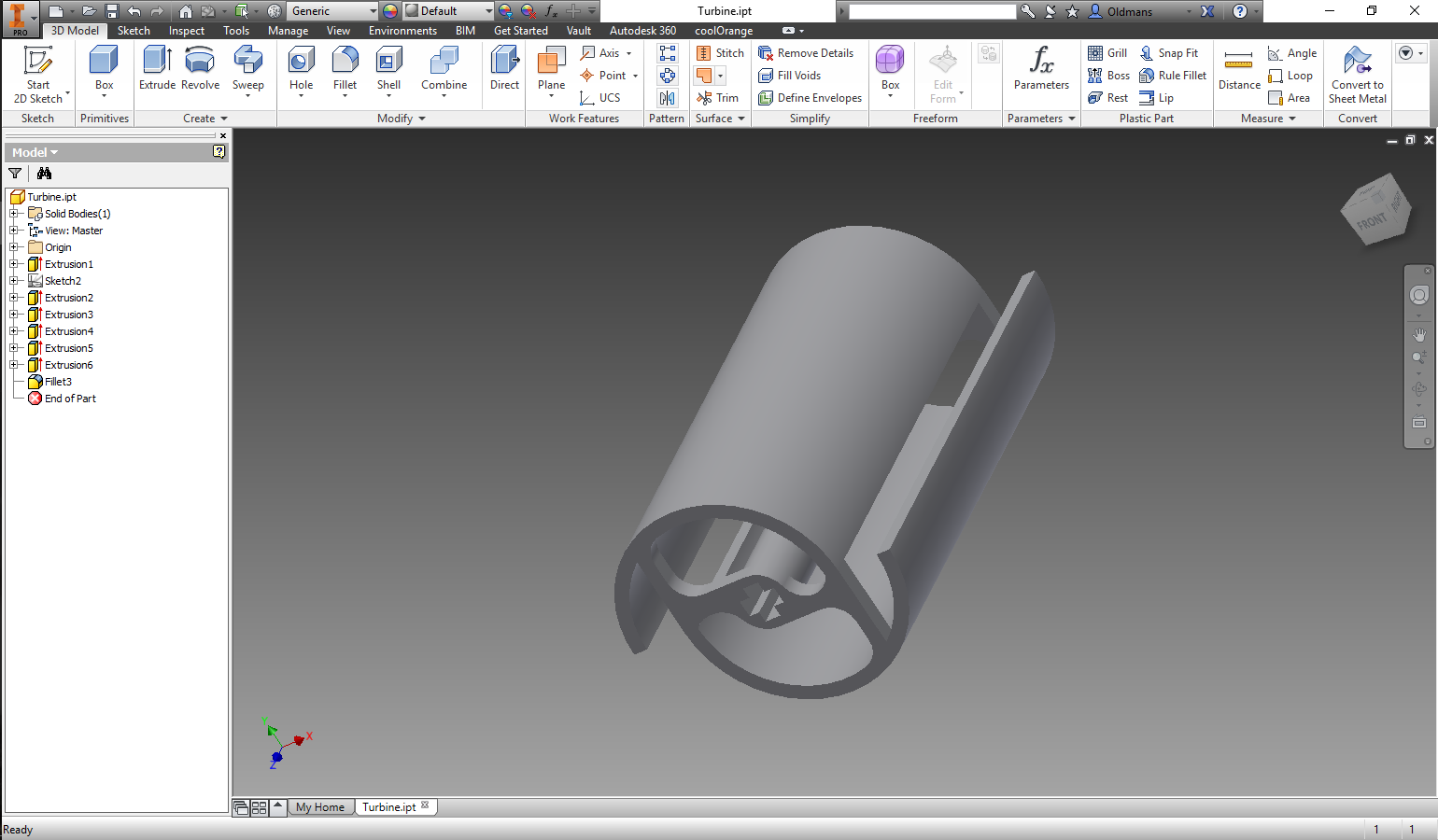The height and width of the screenshot is (840, 1438).
Task: Click Remove Details in Simplify
Action: [806, 53]
